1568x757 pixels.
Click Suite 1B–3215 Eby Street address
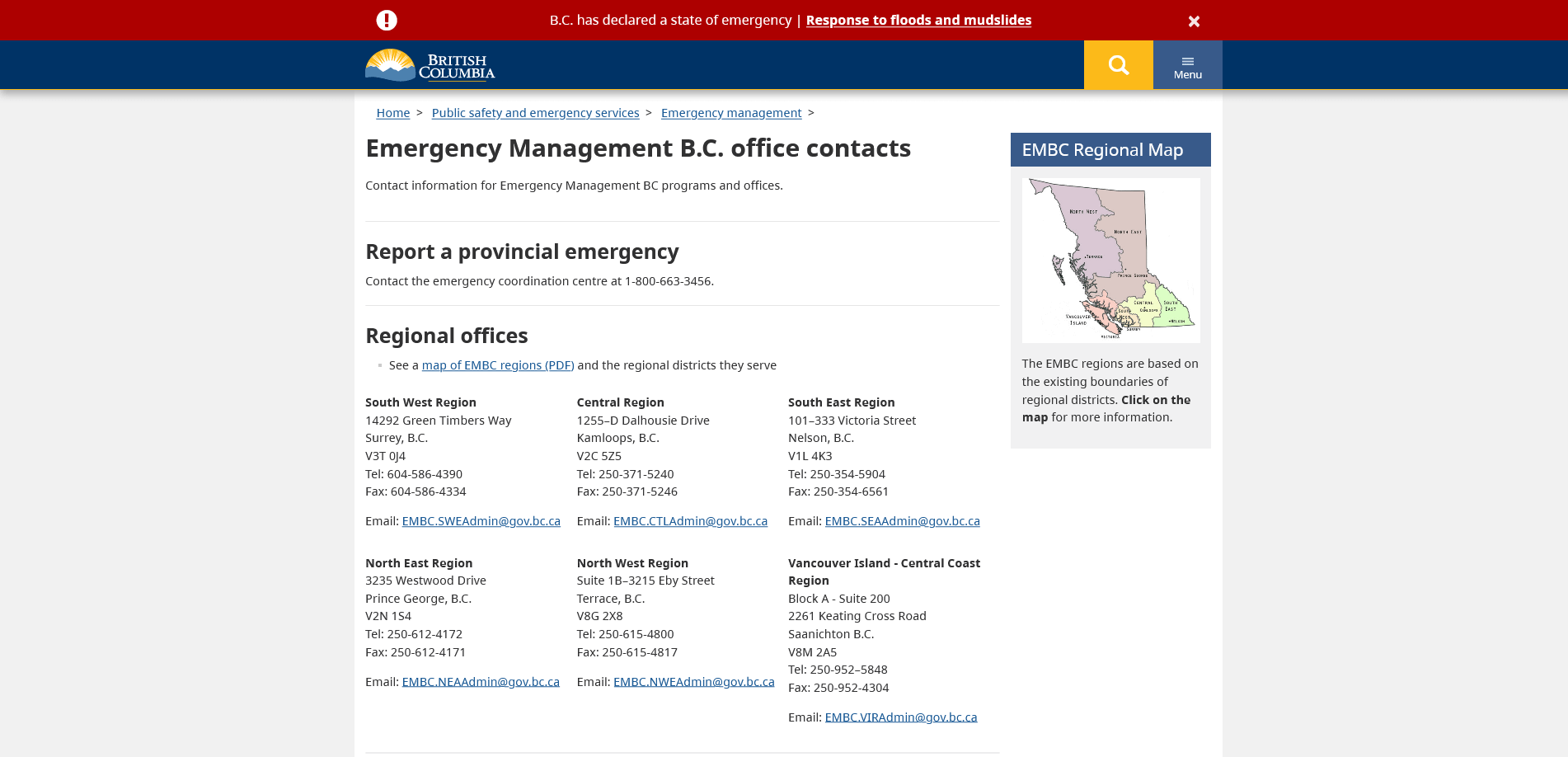646,581
